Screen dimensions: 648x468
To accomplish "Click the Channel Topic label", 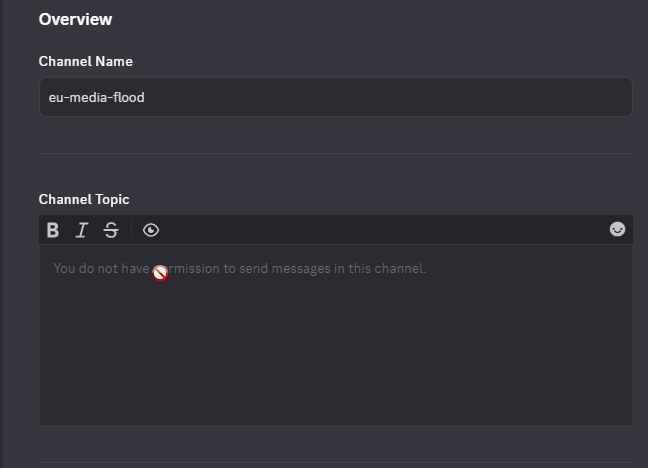I will coord(84,200).
